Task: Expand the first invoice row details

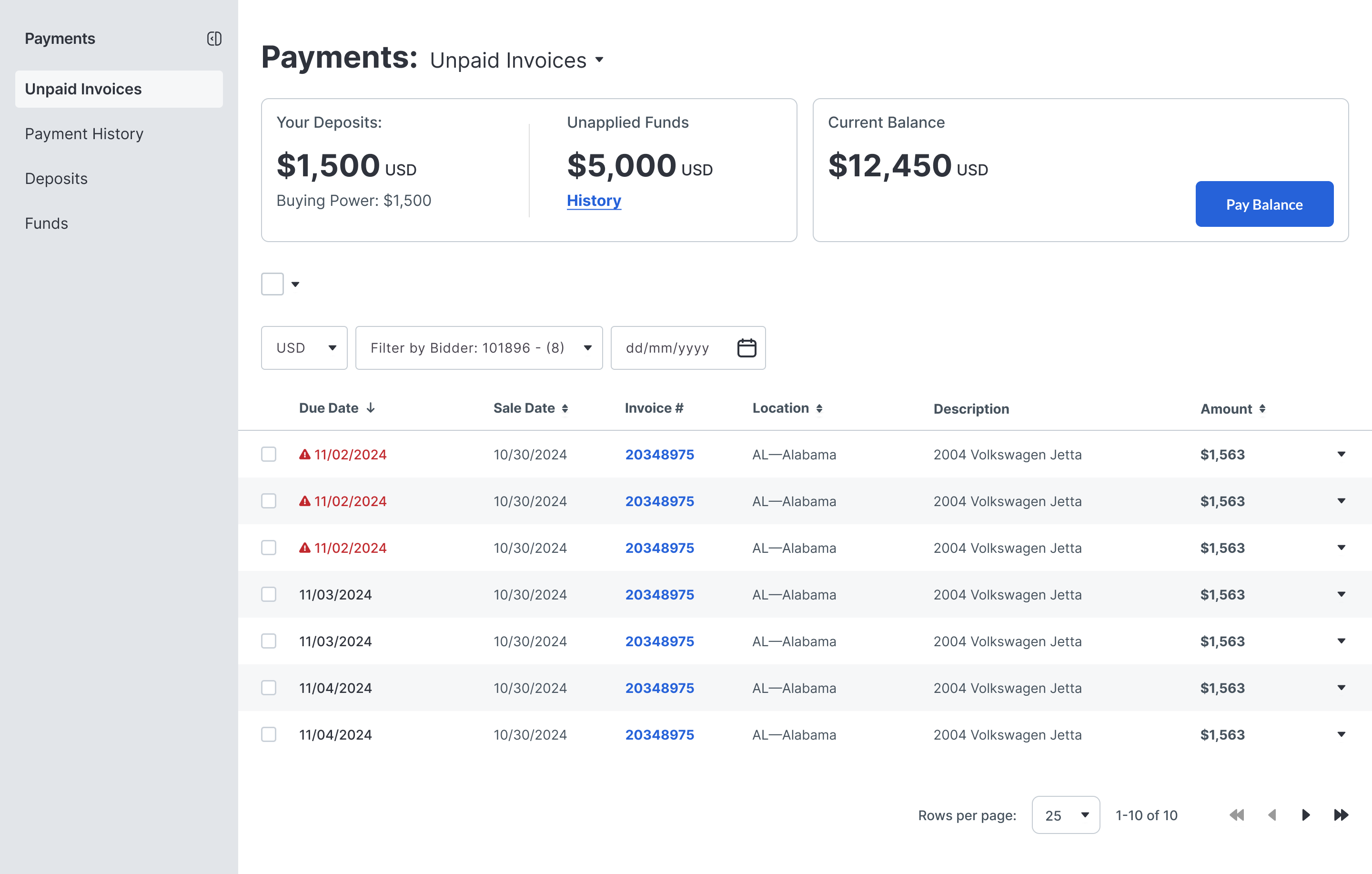Action: click(1341, 454)
